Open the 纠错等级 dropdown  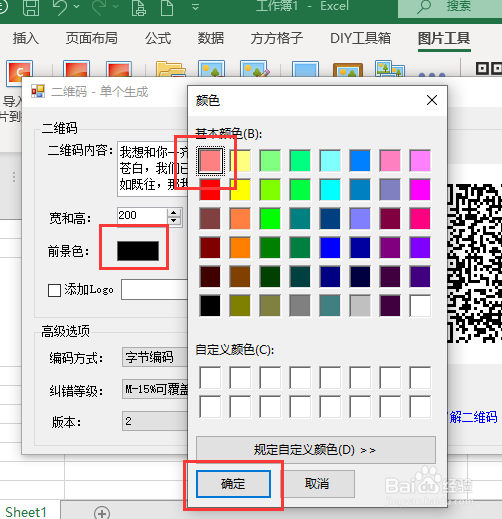[155, 389]
